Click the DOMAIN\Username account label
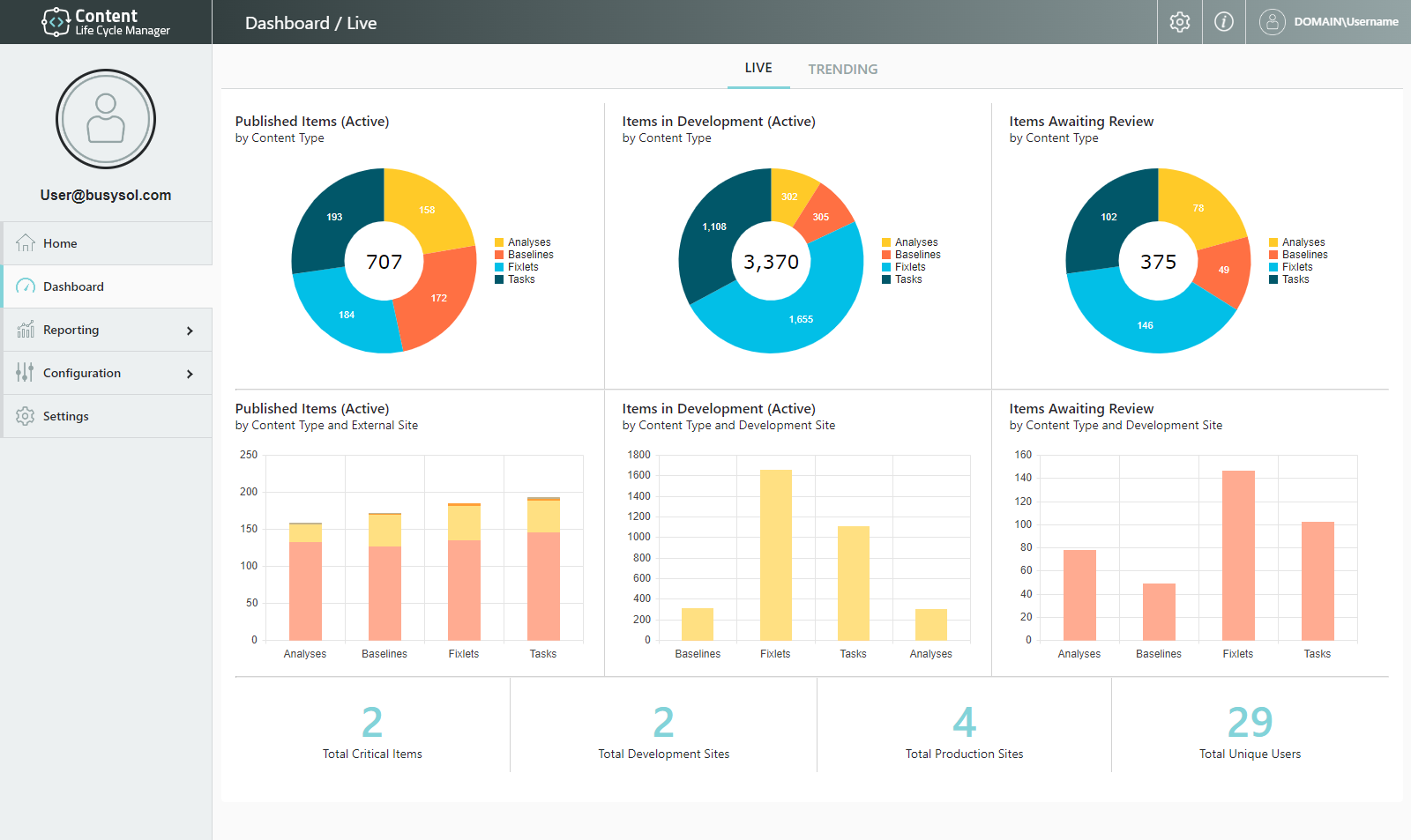The image size is (1411, 840). (x=1346, y=22)
